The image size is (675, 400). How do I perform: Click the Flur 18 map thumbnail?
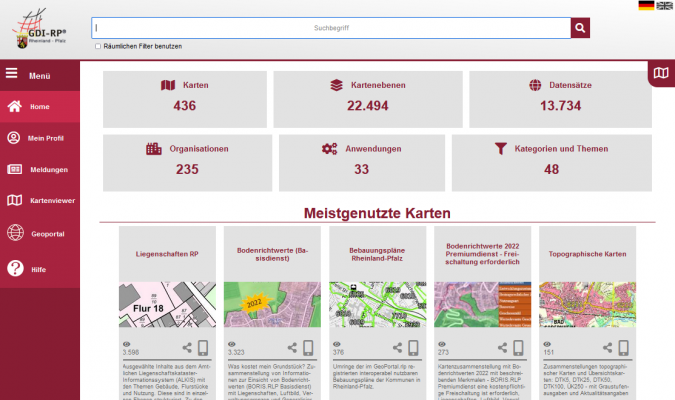click(167, 304)
